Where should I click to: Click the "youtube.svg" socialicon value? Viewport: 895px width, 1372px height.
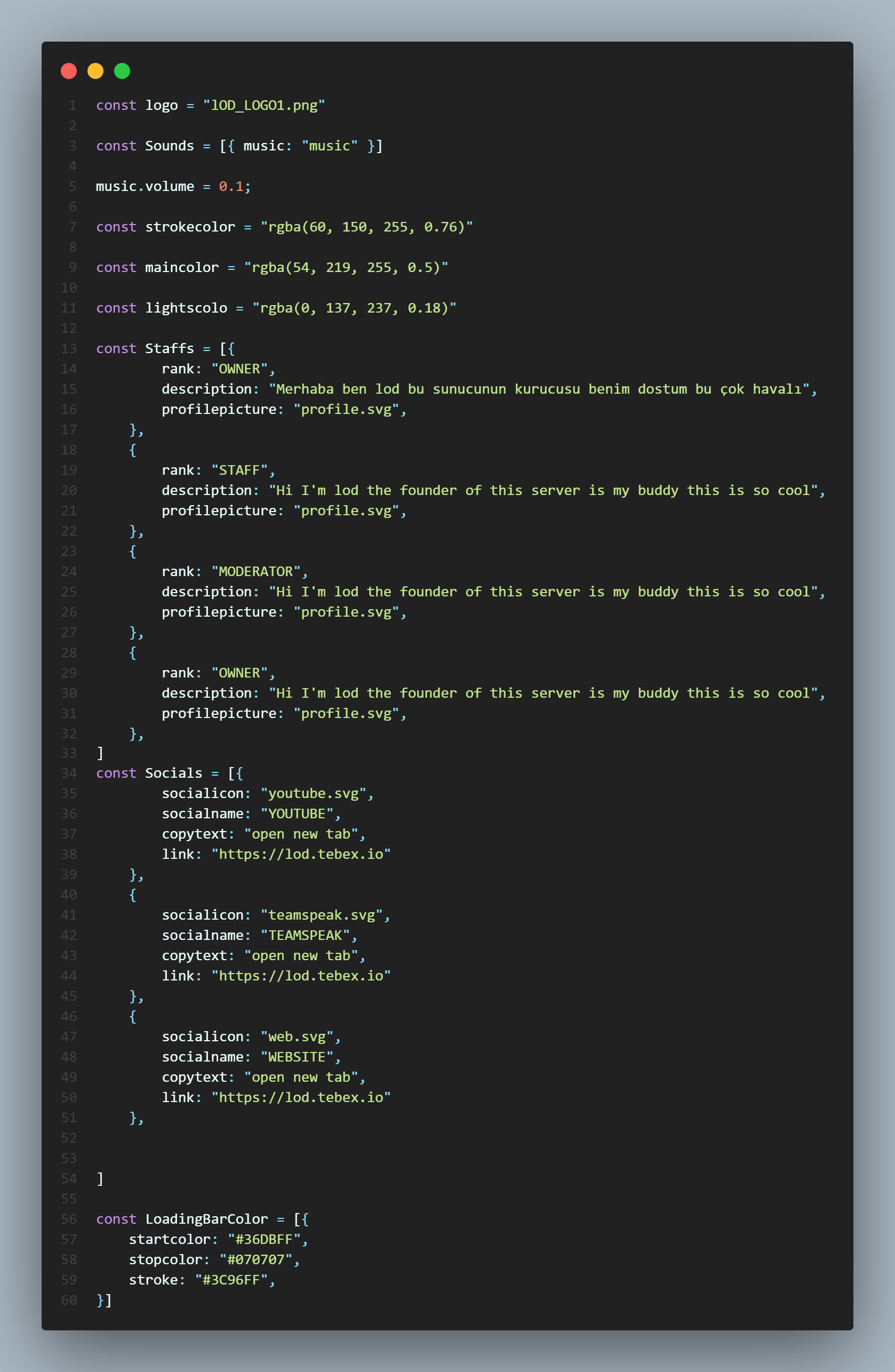[x=314, y=793]
